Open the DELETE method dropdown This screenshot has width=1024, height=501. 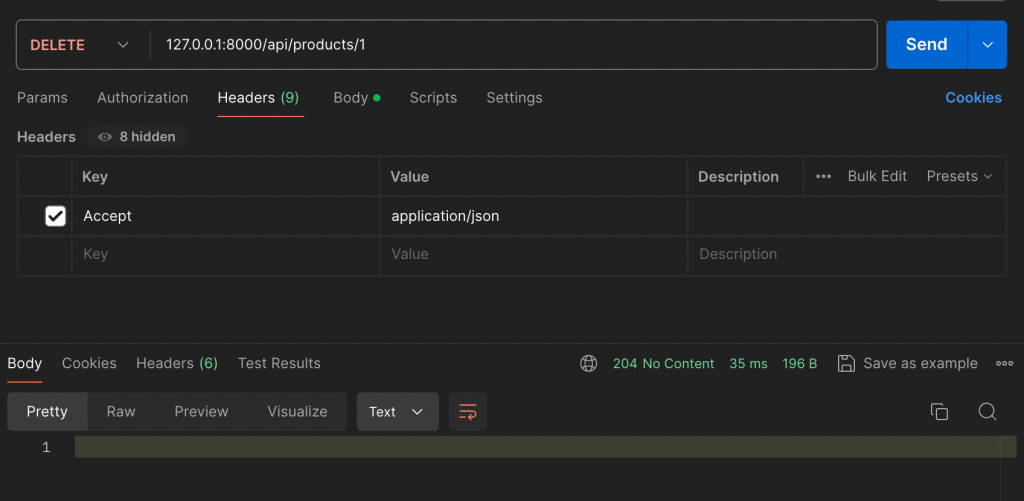tap(80, 45)
